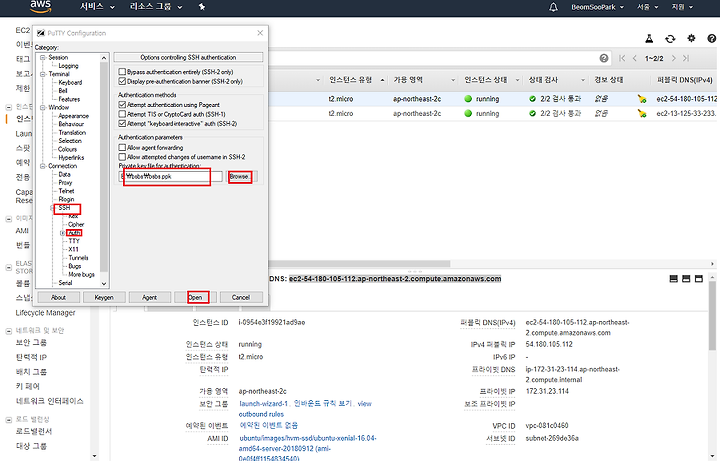
Task: Go to last page of instances
Action: [686, 58]
